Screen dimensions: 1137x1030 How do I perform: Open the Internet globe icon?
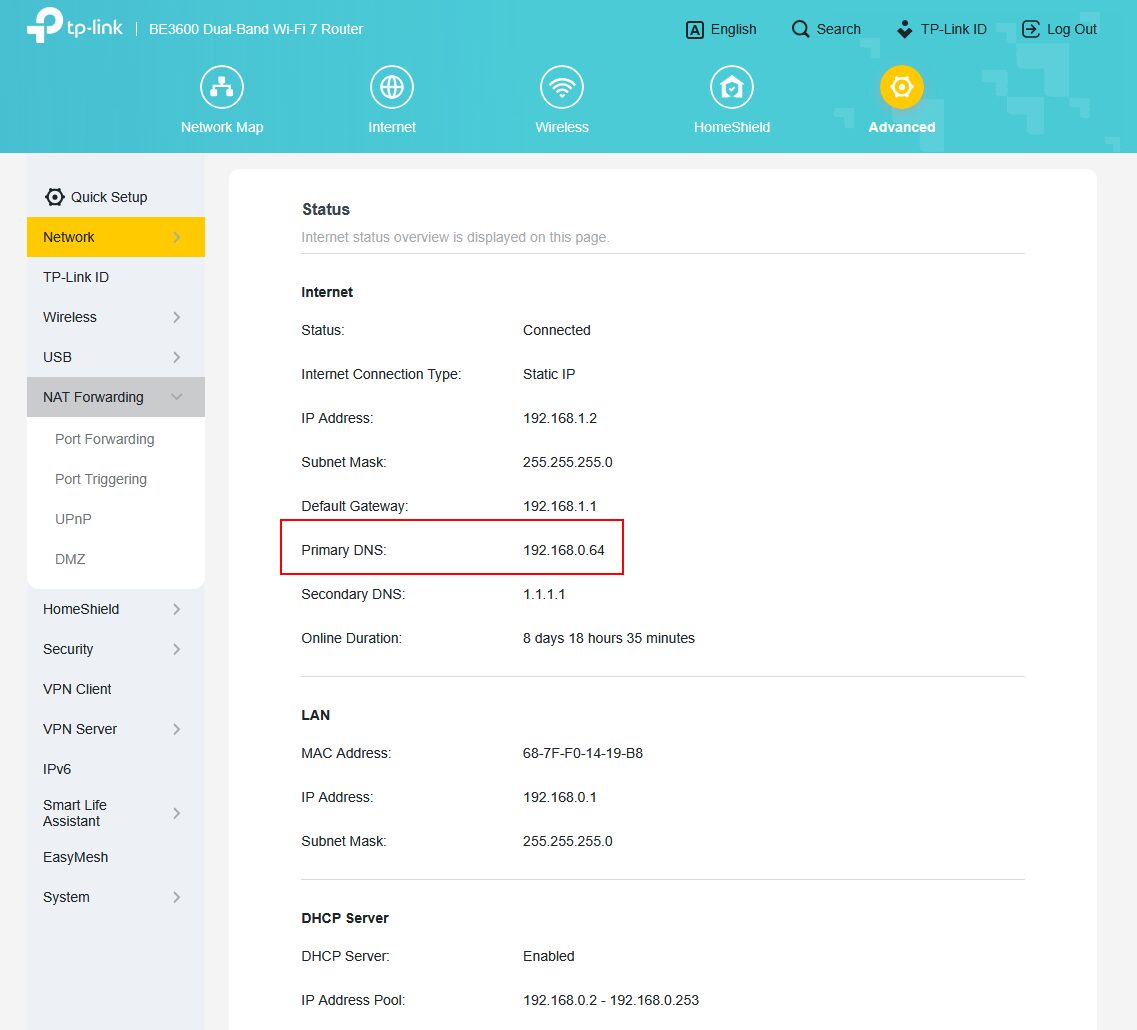click(392, 88)
